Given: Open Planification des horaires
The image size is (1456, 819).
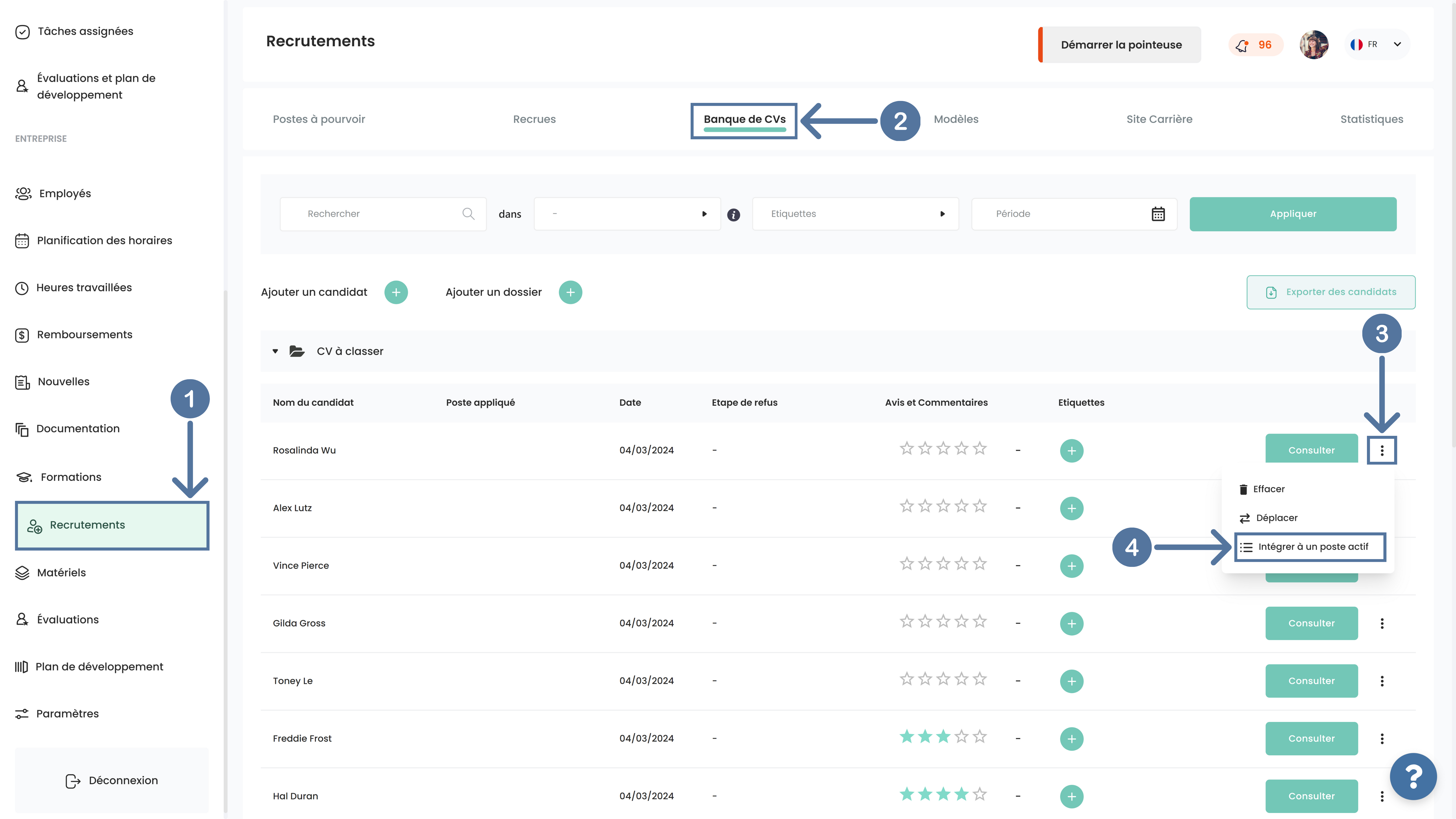Looking at the screenshot, I should pos(94,240).
